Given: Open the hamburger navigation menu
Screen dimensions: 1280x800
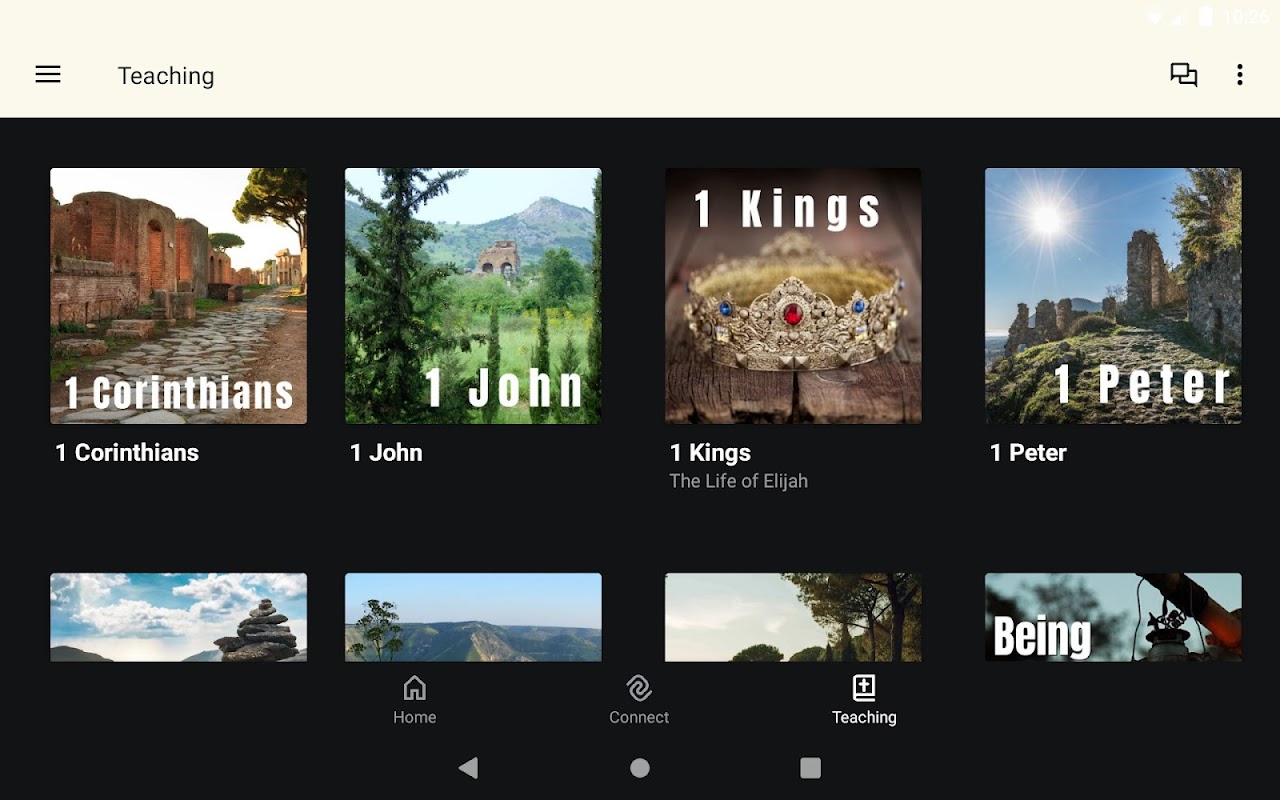Looking at the screenshot, I should click(x=48, y=75).
